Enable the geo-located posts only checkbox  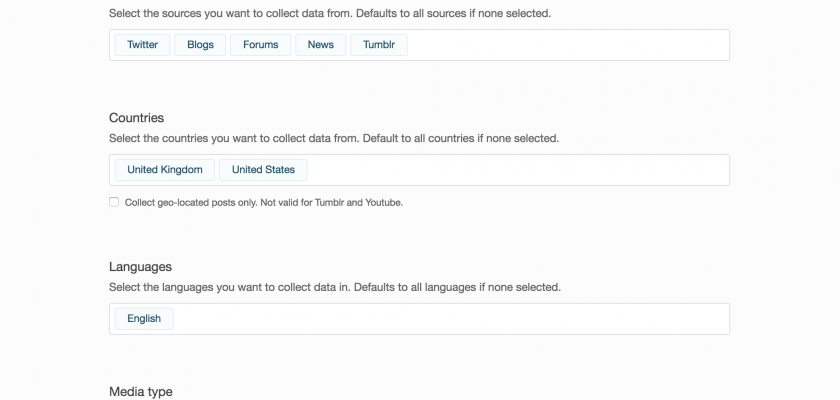click(x=114, y=202)
